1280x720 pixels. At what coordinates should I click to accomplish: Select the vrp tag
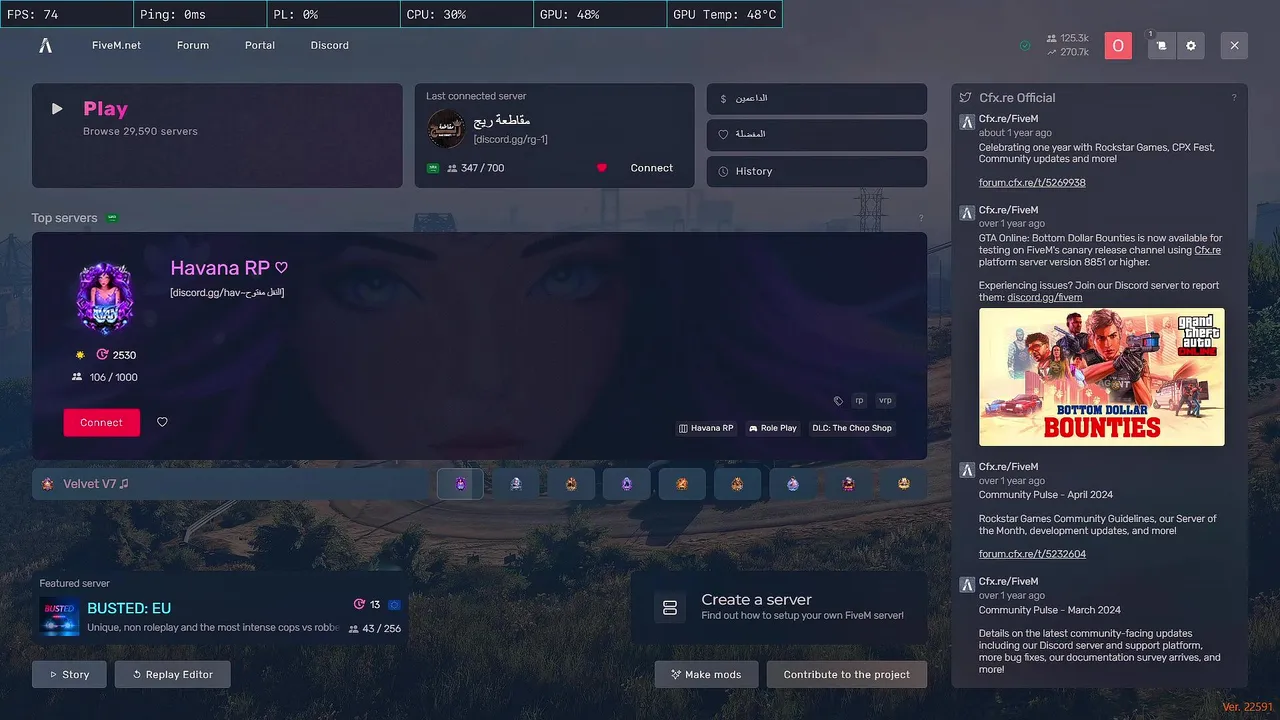[885, 401]
